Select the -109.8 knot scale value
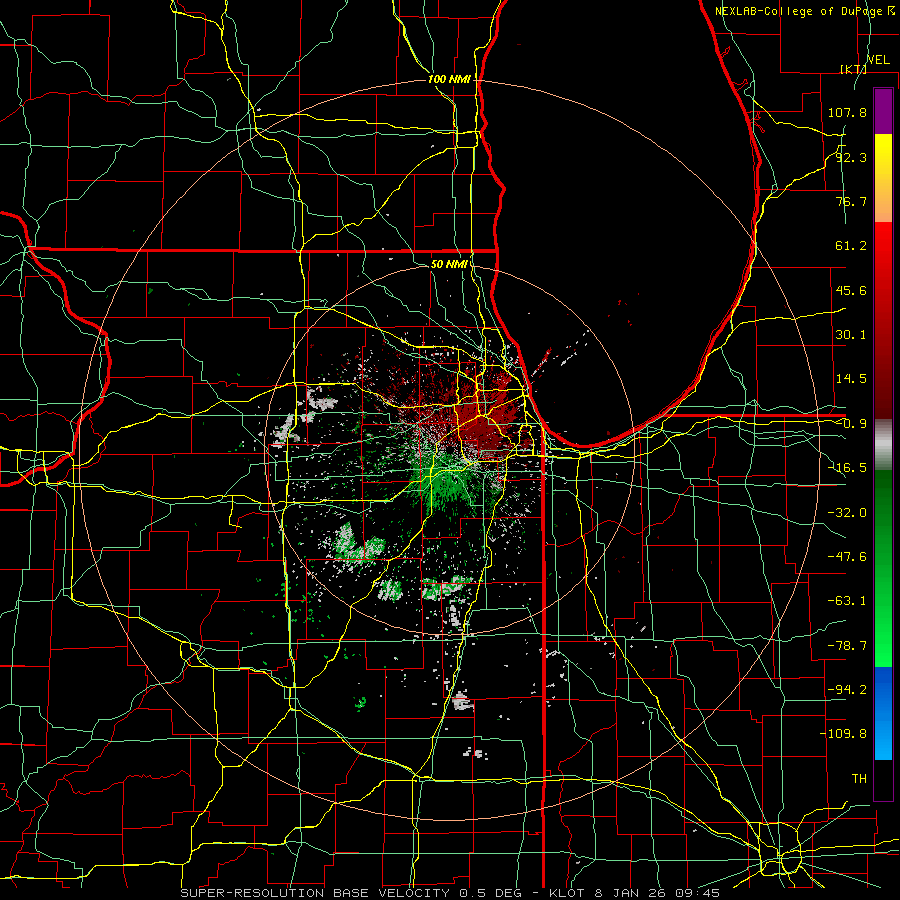Viewport: 900px width, 900px height. point(843,734)
